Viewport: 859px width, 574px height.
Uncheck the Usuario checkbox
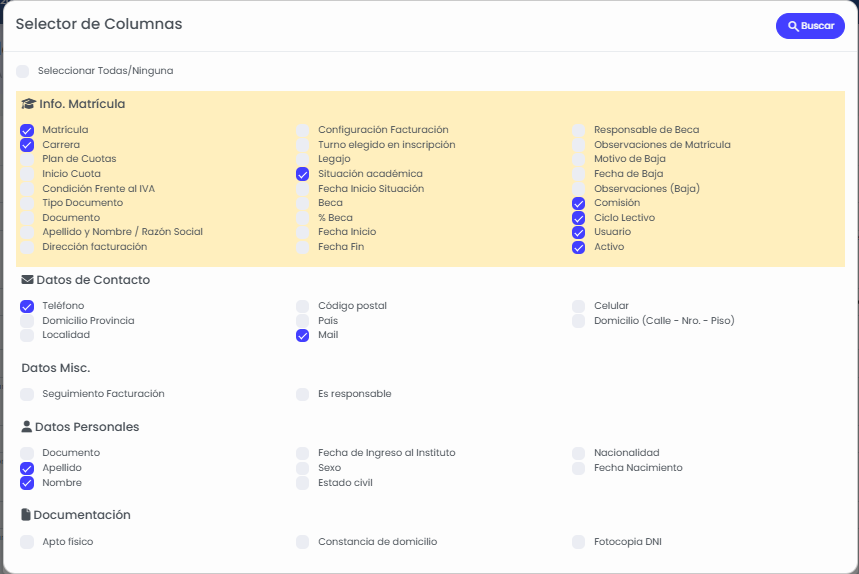click(579, 232)
